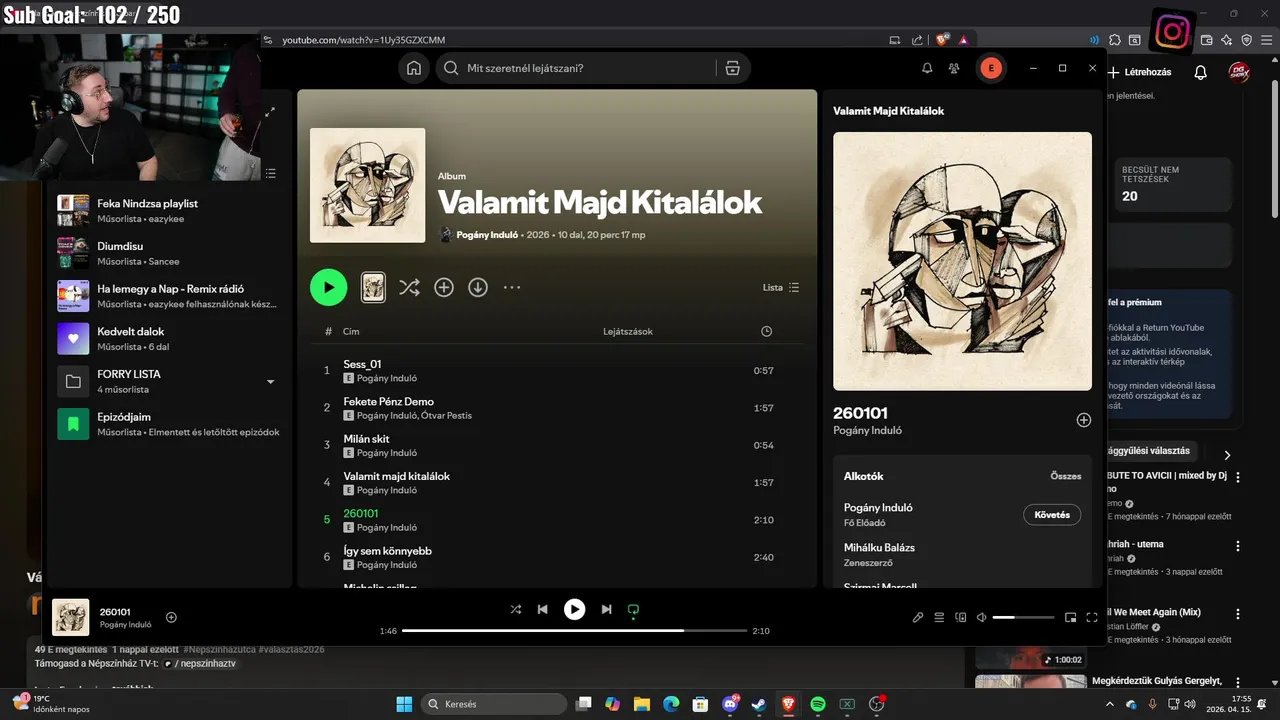Screen dimensions: 1280x720
Task: Show lyrics microphone icon
Action: (x=918, y=617)
